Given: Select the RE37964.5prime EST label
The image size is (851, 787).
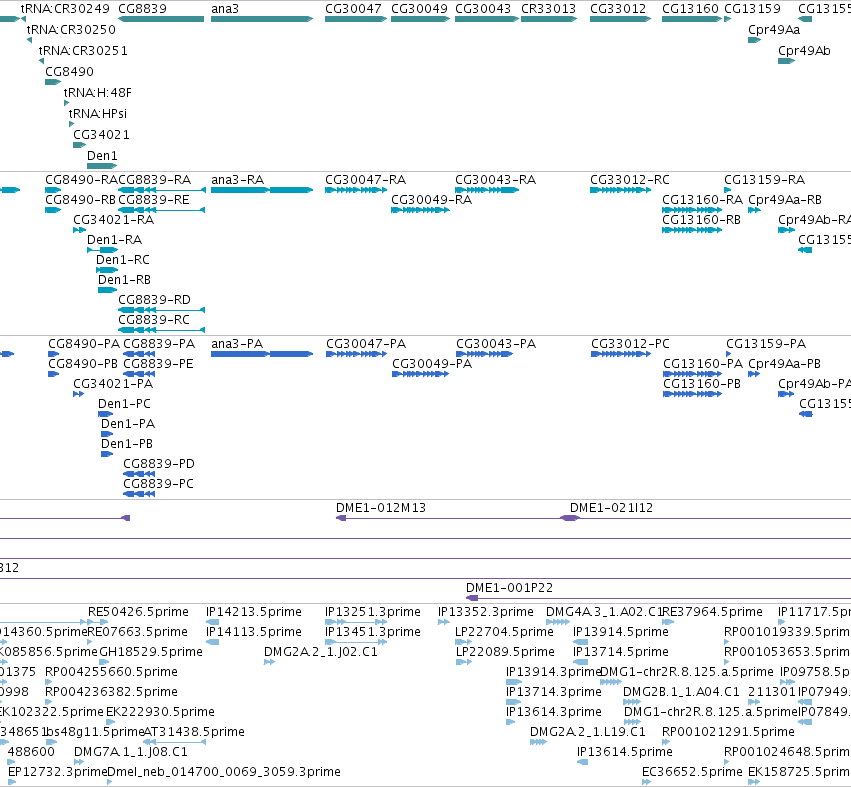Looking at the screenshot, I should [712, 612].
